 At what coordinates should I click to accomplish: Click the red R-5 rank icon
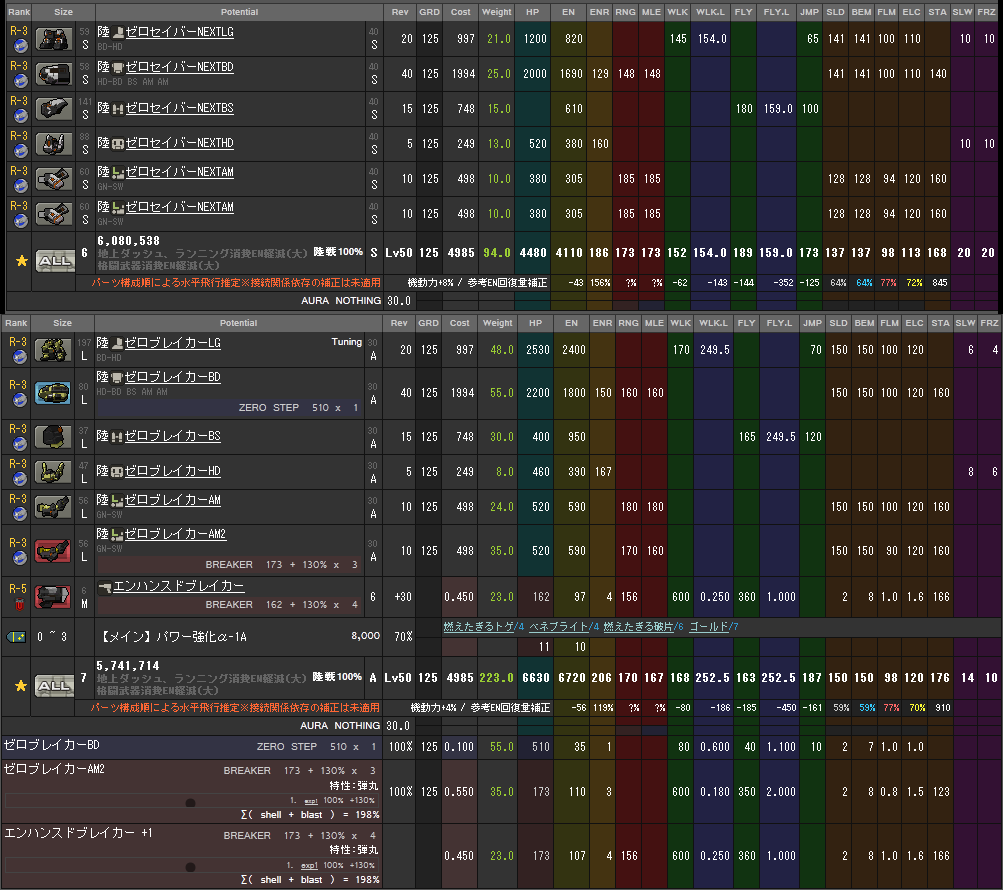[x=20, y=603]
